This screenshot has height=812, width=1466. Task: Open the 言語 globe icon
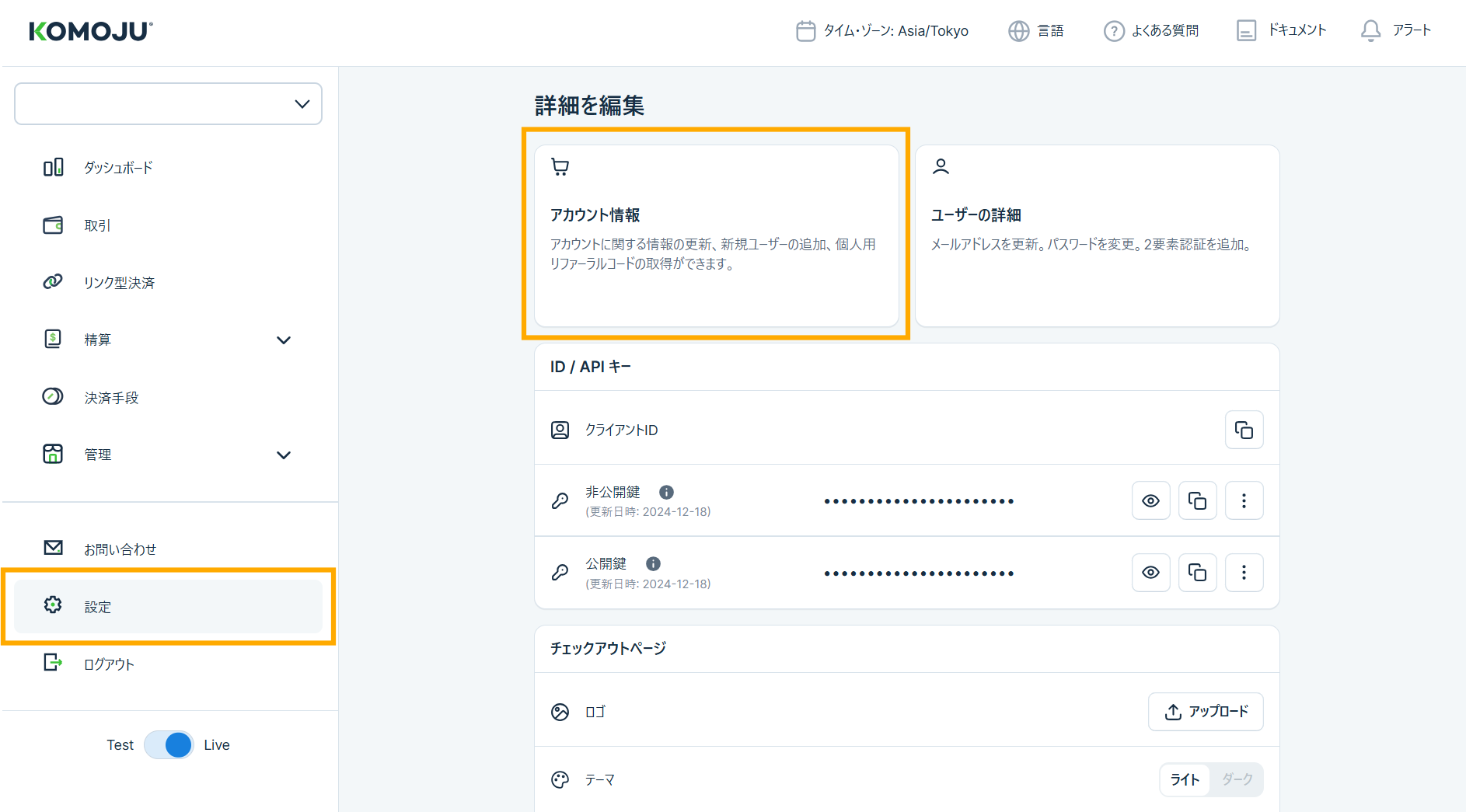(x=1019, y=31)
